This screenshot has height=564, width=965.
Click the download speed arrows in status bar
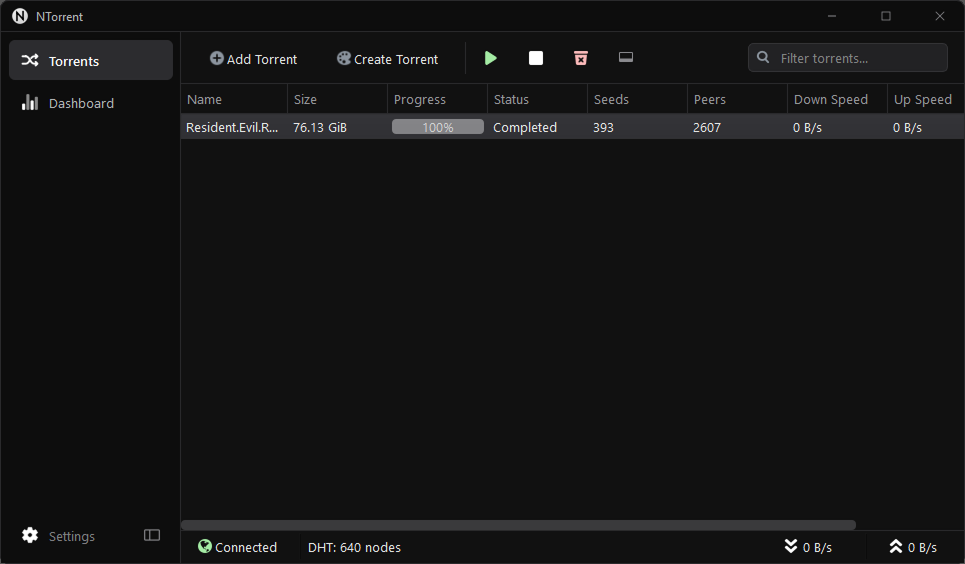coord(791,546)
